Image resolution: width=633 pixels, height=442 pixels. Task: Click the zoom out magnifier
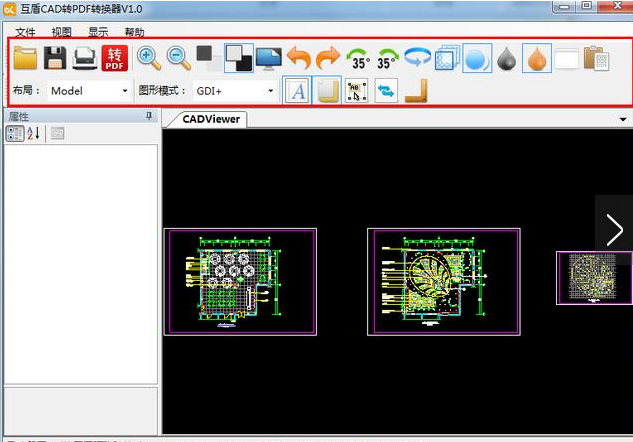pyautogui.click(x=179, y=59)
